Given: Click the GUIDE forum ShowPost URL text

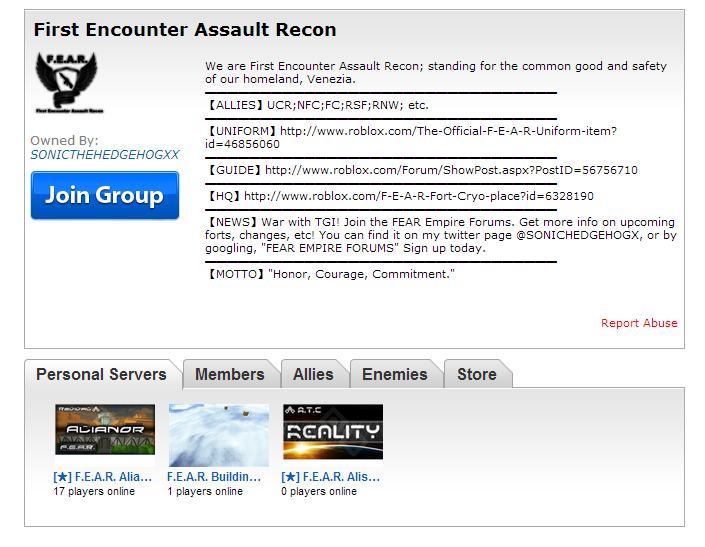Looking at the screenshot, I should point(451,170).
